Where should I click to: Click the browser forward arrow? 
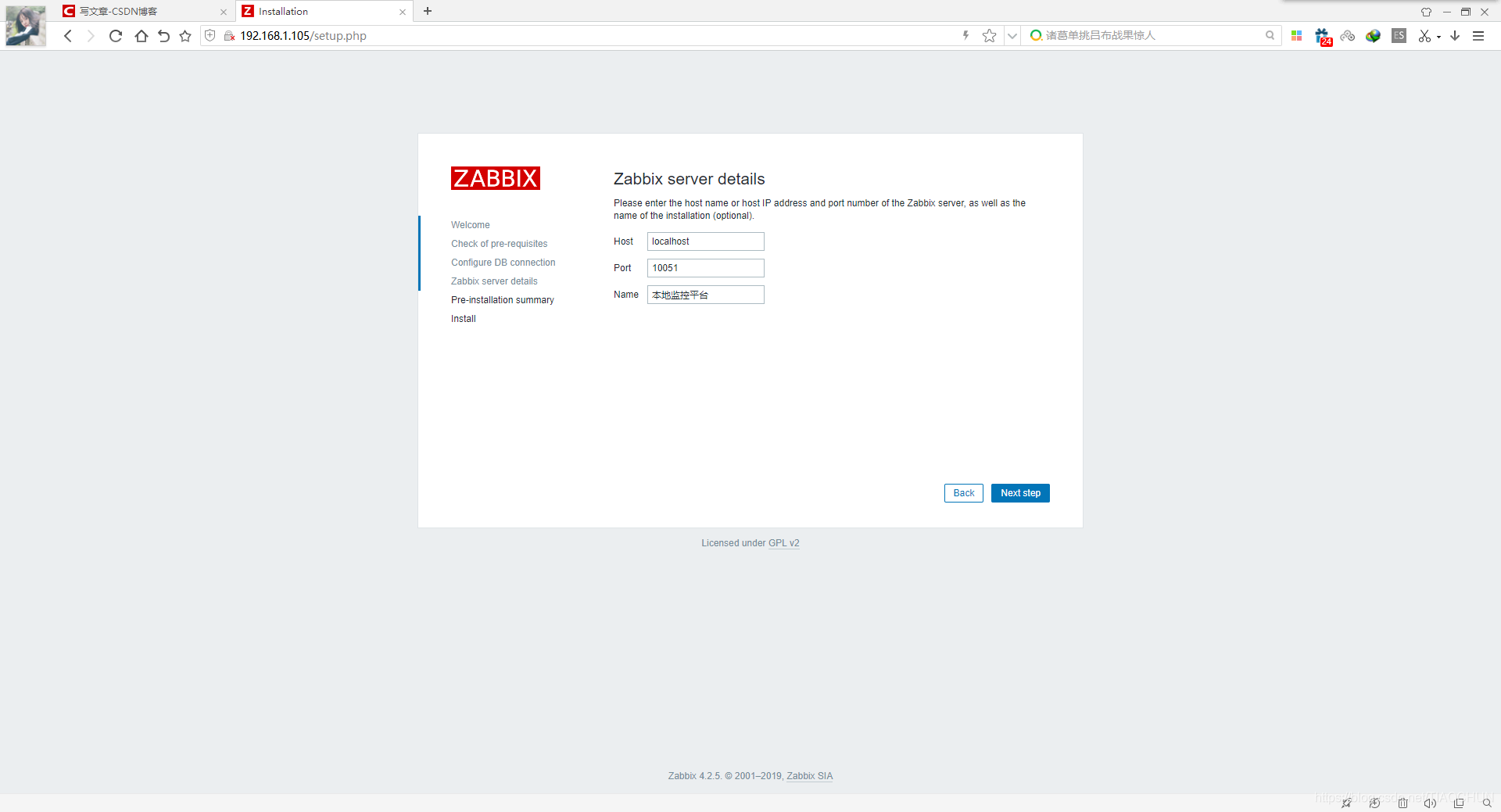point(91,36)
